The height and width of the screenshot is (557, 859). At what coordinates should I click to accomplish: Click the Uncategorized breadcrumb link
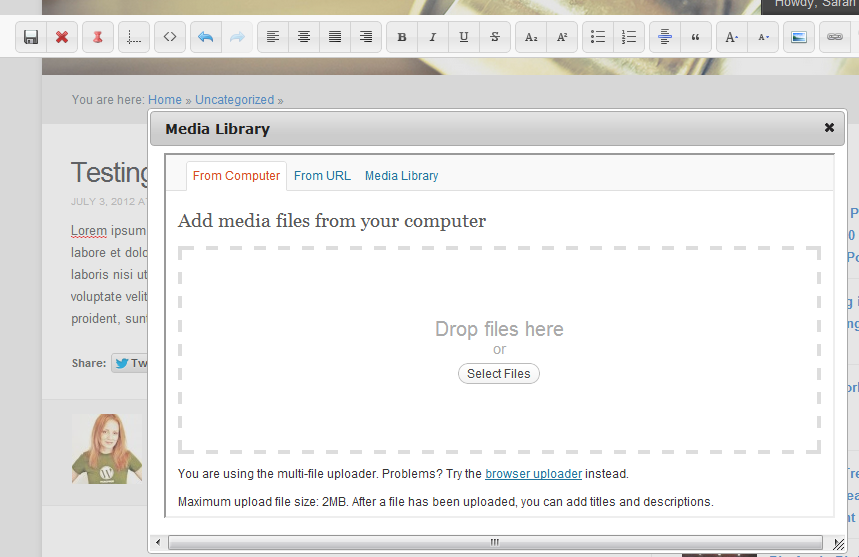pyautogui.click(x=234, y=100)
